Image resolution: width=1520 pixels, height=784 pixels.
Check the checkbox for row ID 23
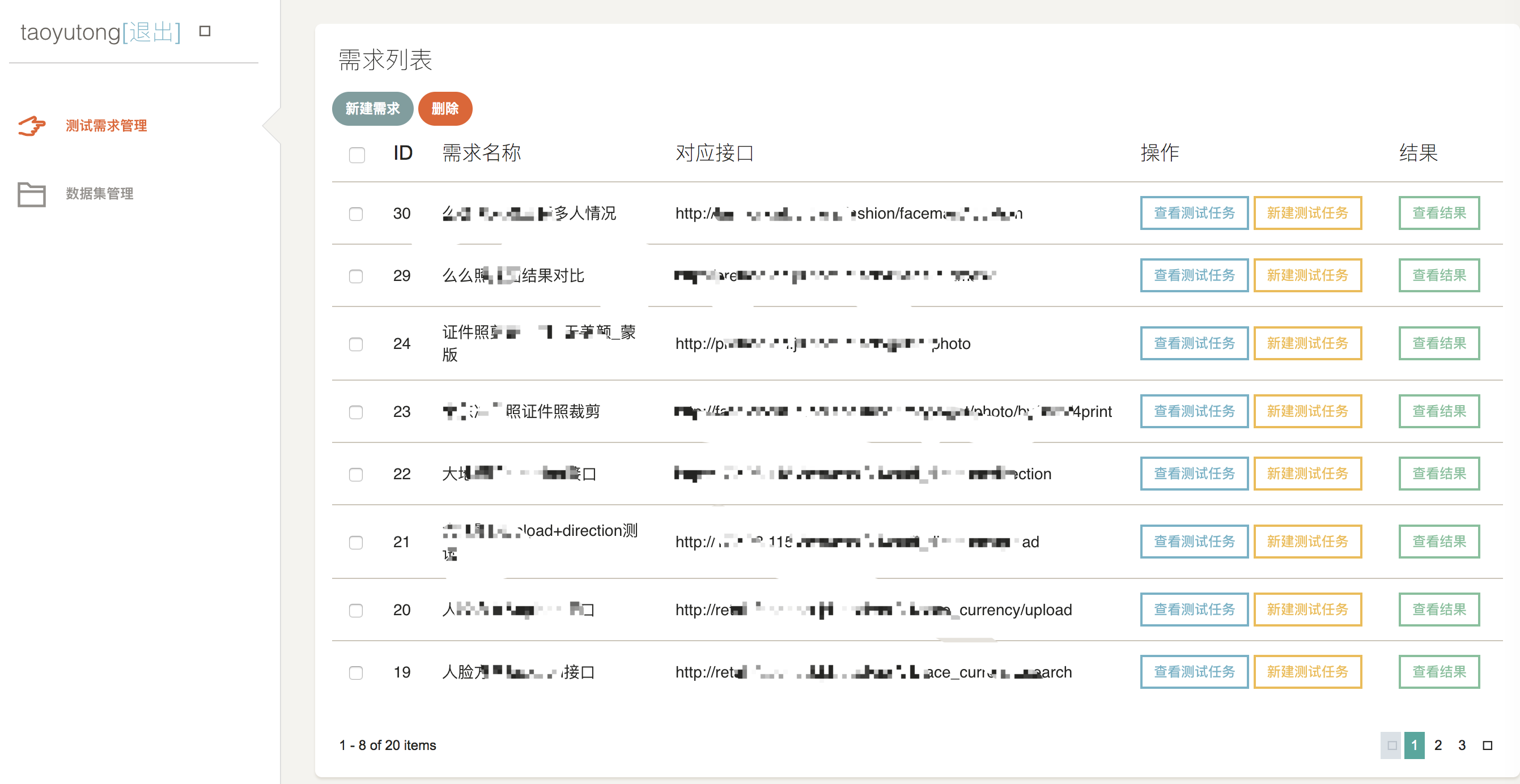[x=356, y=412]
